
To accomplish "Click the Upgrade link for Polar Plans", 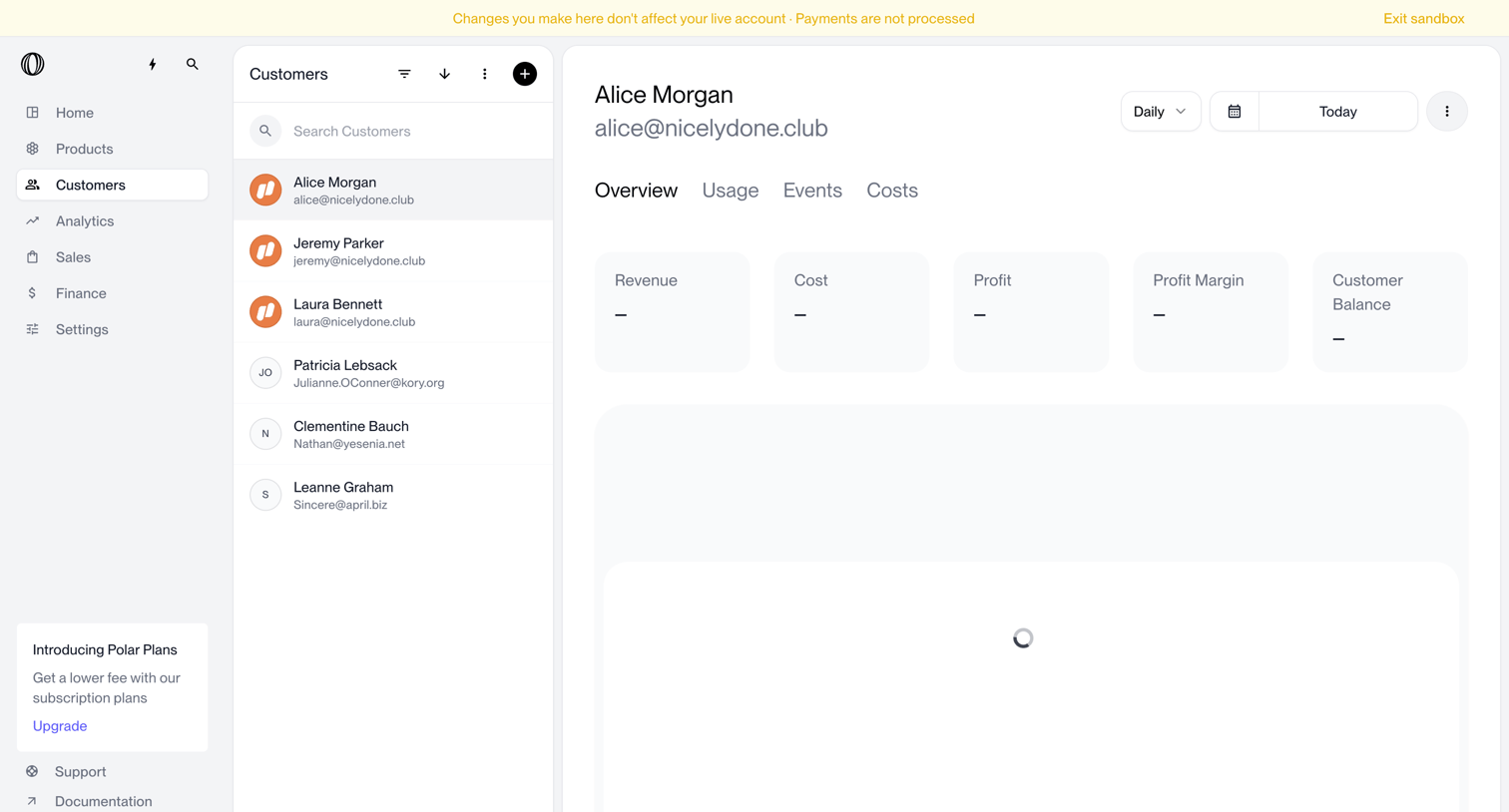I will pos(60,726).
